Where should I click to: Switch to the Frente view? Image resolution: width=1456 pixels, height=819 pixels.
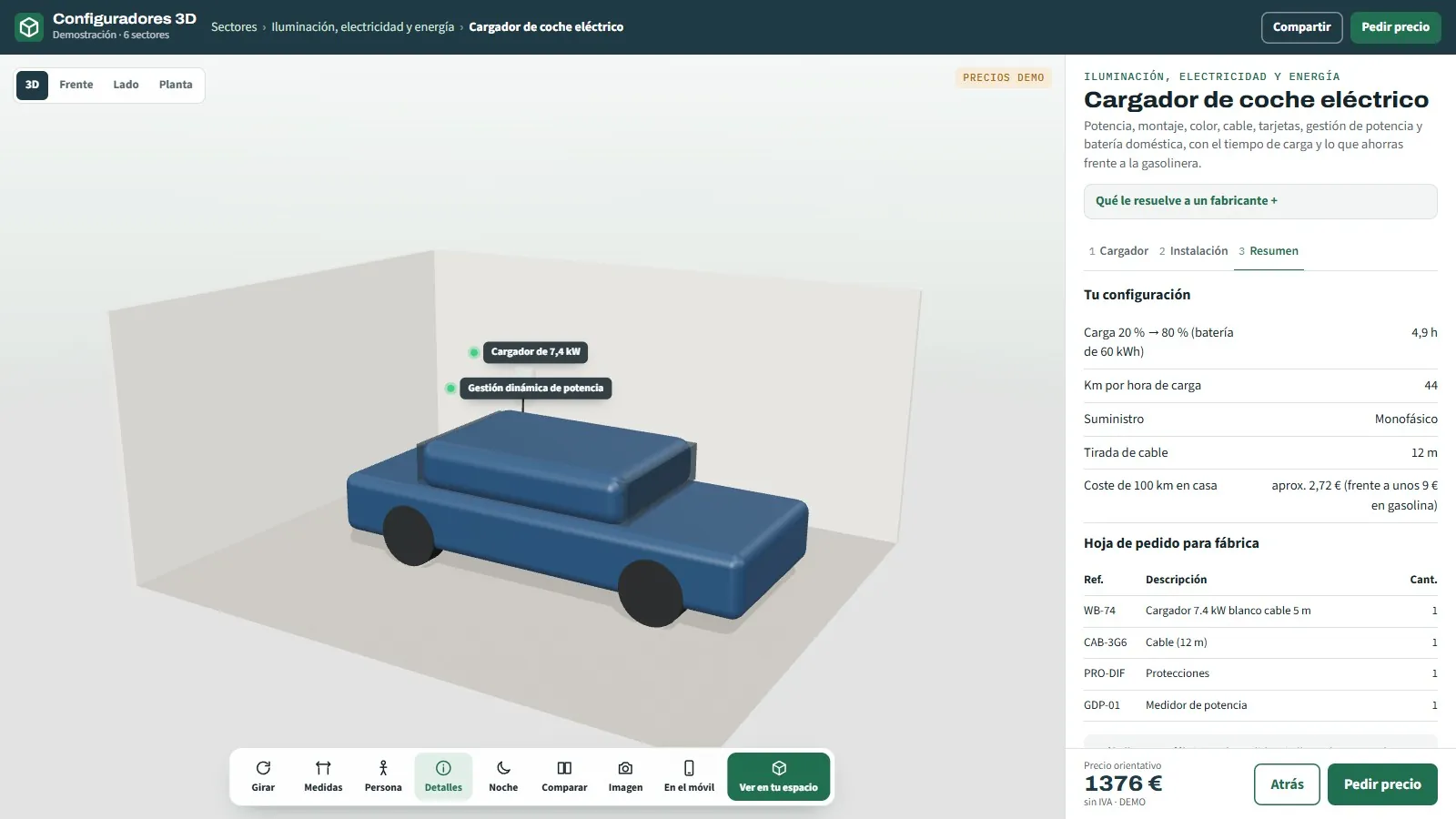click(x=76, y=85)
